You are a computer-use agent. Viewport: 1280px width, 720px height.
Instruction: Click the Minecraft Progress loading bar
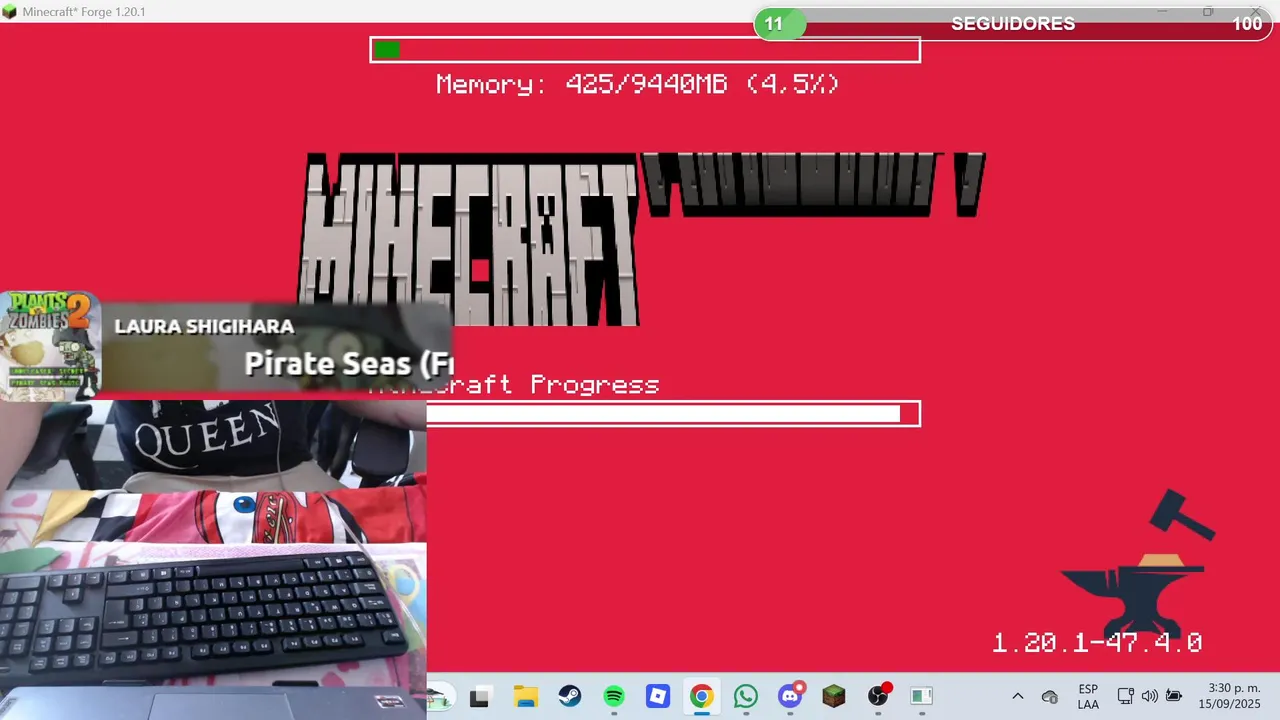pos(673,413)
